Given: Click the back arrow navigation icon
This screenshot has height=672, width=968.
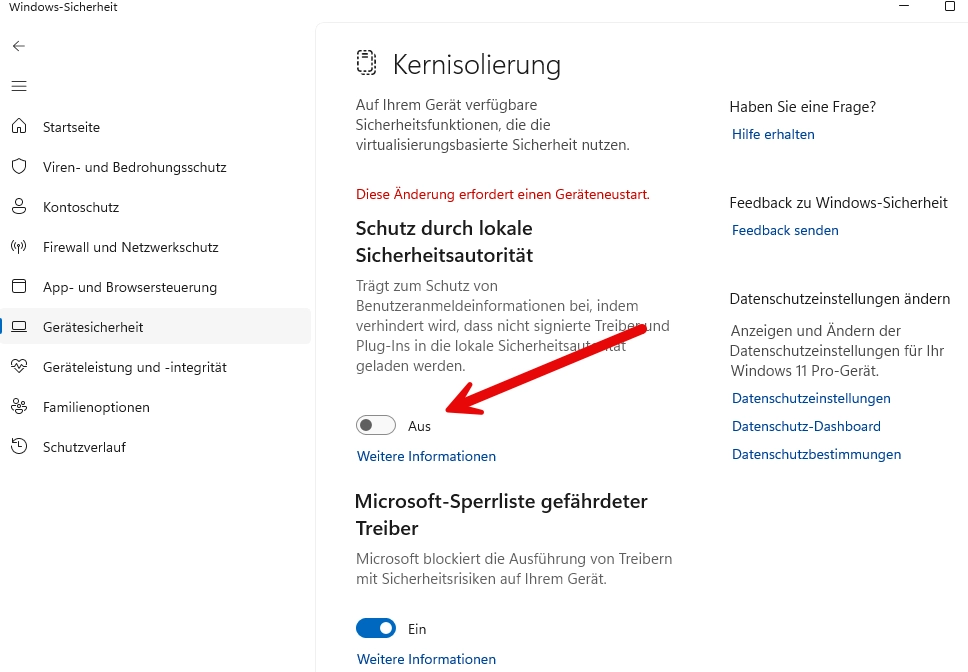Looking at the screenshot, I should pos(18,46).
